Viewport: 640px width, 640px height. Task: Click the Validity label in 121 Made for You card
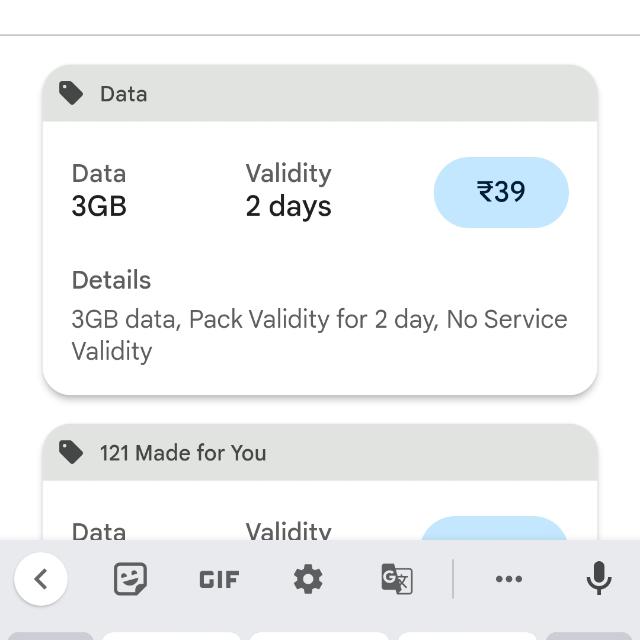pyautogui.click(x=288, y=531)
